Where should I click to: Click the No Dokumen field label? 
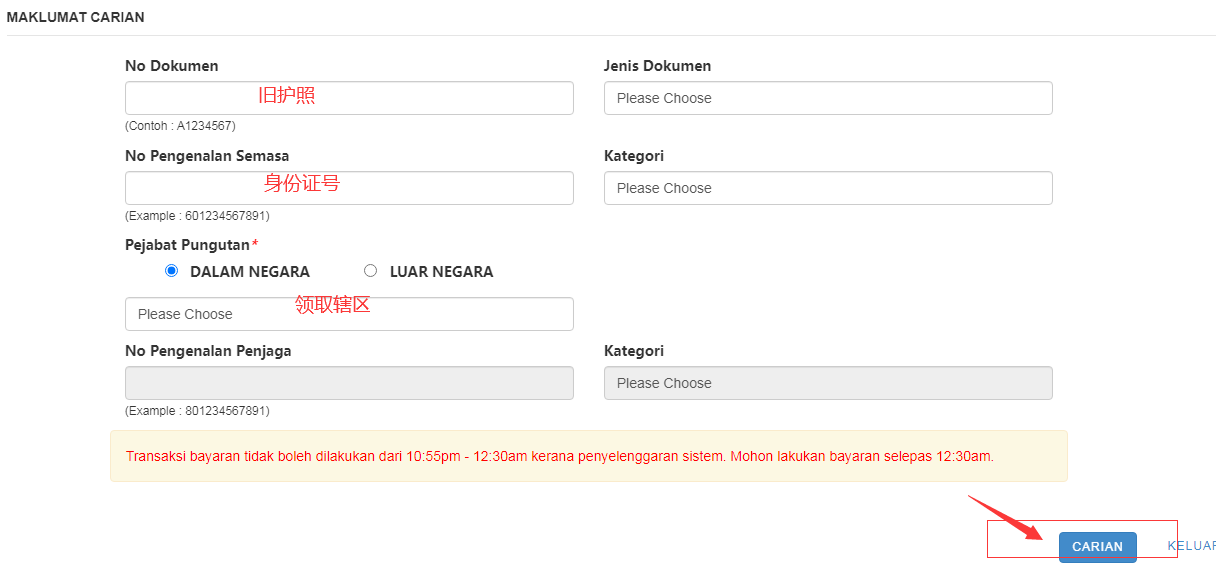point(171,66)
